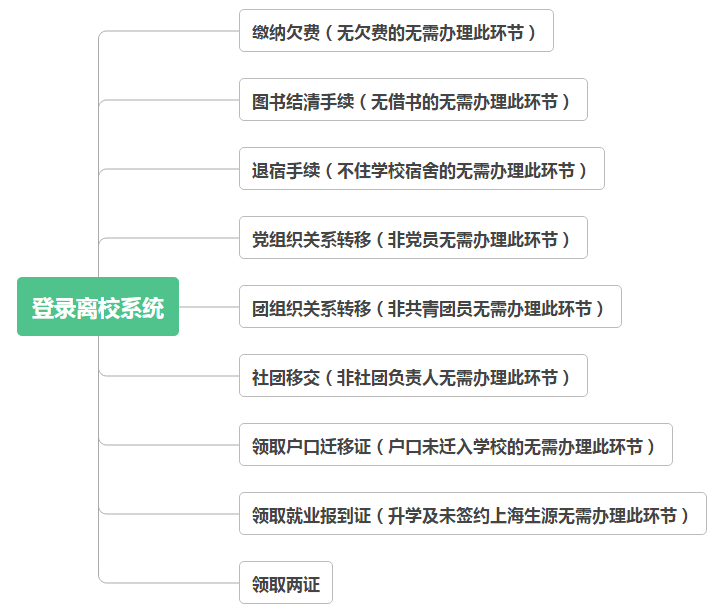Click the mind map's central topic 登录离校系统
The height and width of the screenshot is (614, 719).
coord(98,307)
